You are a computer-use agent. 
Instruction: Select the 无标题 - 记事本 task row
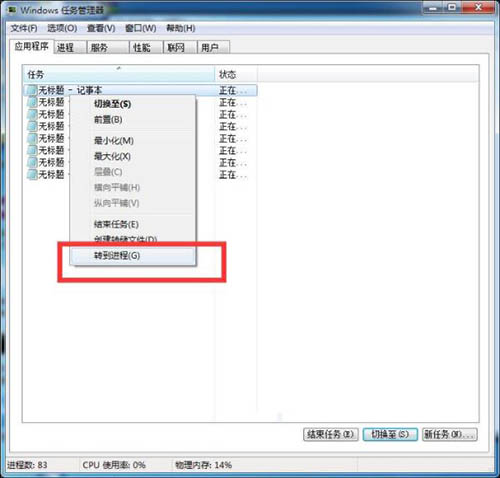[x=140, y=90]
